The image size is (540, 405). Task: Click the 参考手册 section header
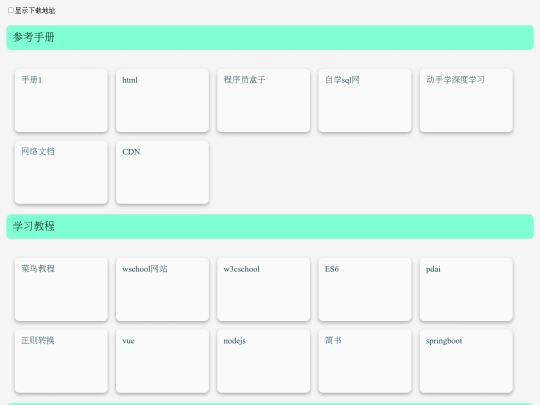pos(270,37)
